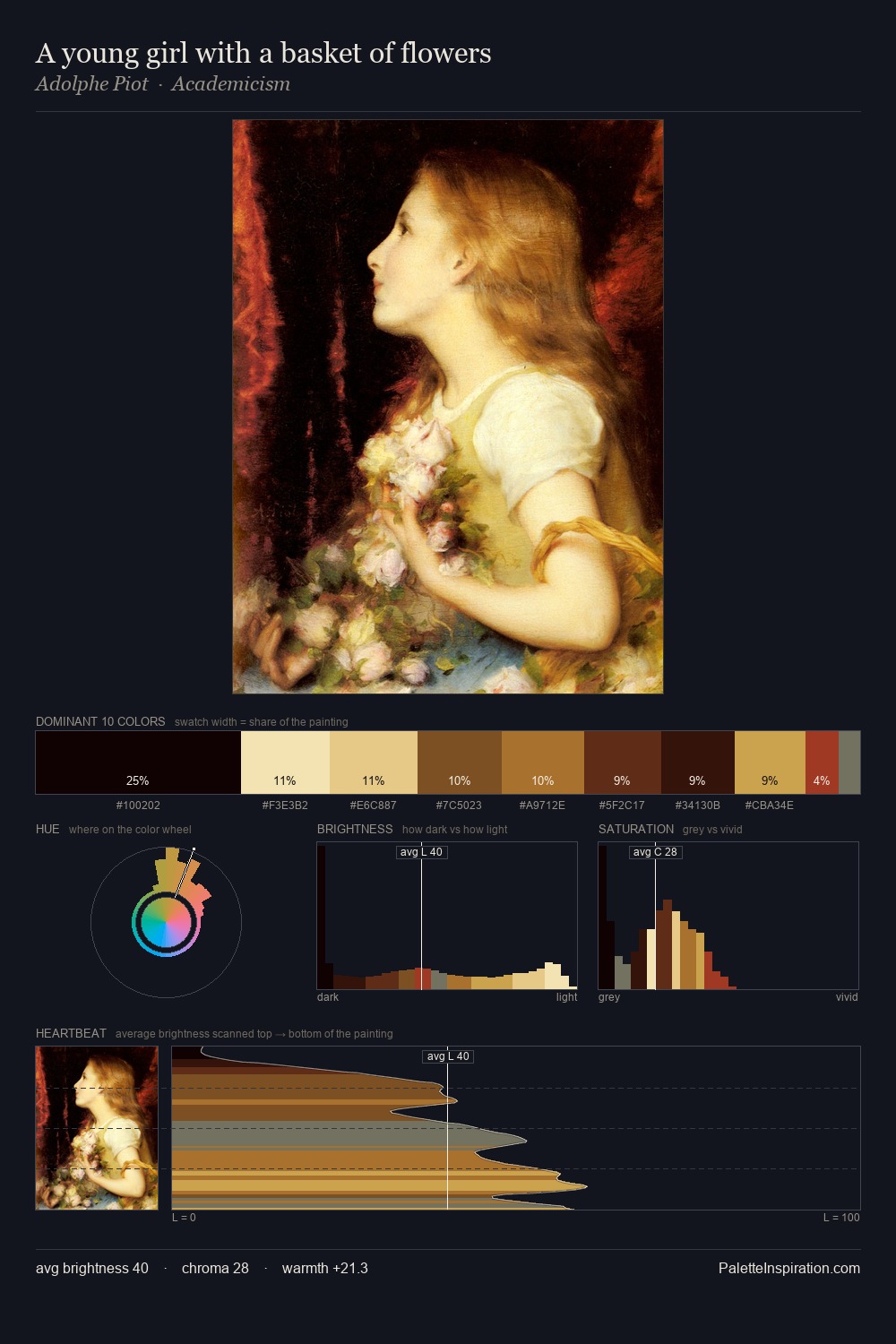896x1344 pixels.
Task: Click the 'grey' axis label under saturation
Action: pyautogui.click(x=609, y=997)
